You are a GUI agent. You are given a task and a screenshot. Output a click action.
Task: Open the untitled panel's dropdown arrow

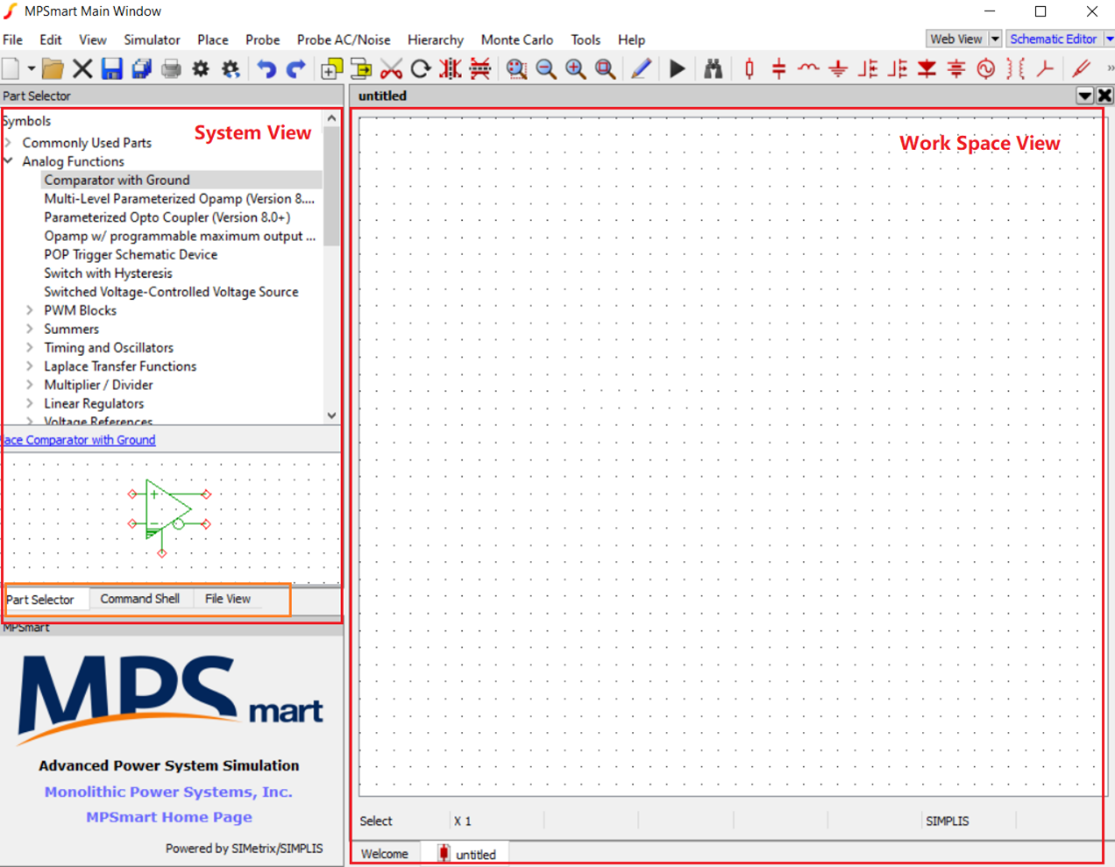pos(1084,96)
